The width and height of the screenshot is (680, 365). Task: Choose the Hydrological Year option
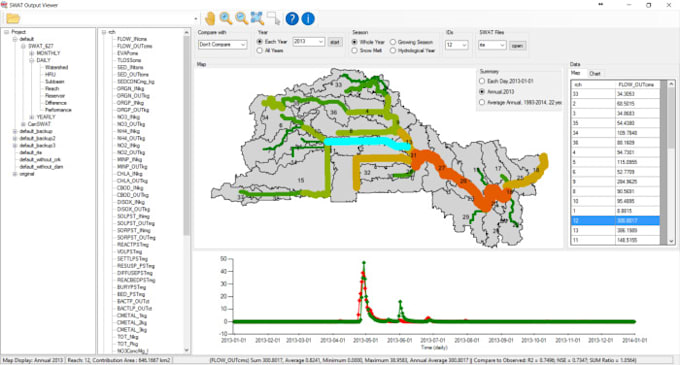[392, 51]
